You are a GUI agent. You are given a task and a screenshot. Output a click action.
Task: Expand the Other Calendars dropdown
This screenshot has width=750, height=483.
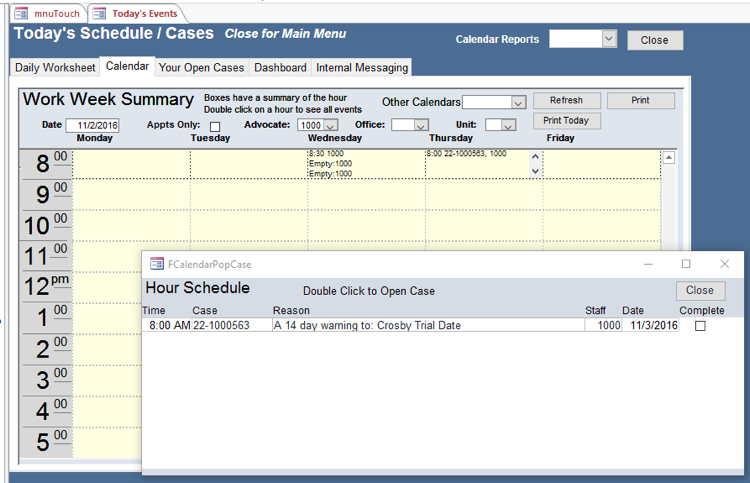tap(517, 102)
